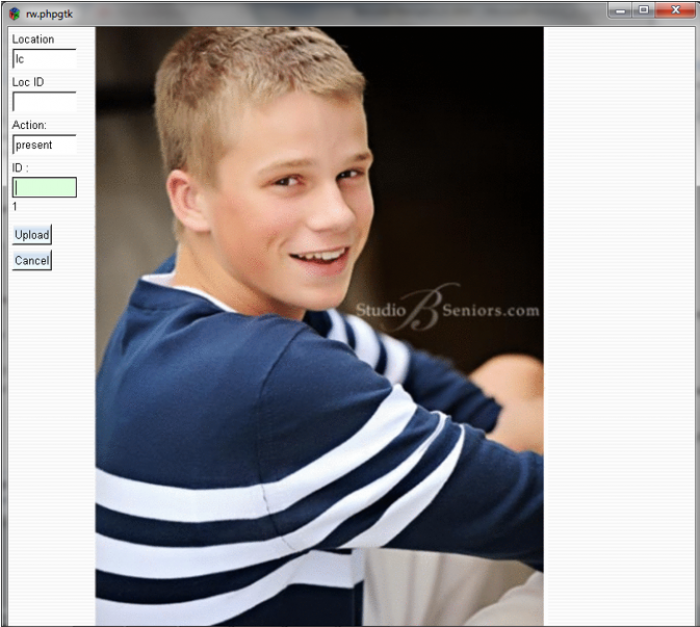
Task: Select the empty Loc ID field
Action: click(44, 102)
